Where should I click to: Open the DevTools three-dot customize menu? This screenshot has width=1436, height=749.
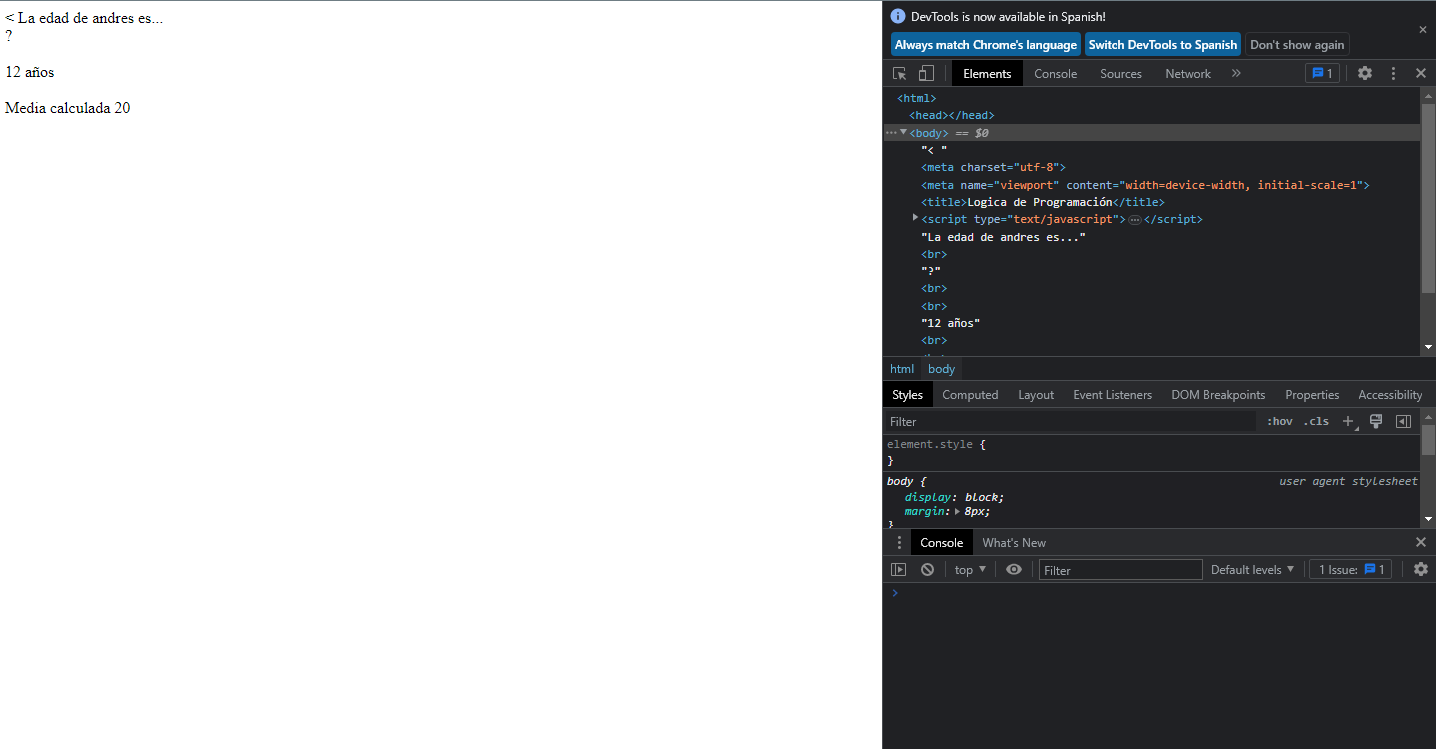pyautogui.click(x=1393, y=73)
